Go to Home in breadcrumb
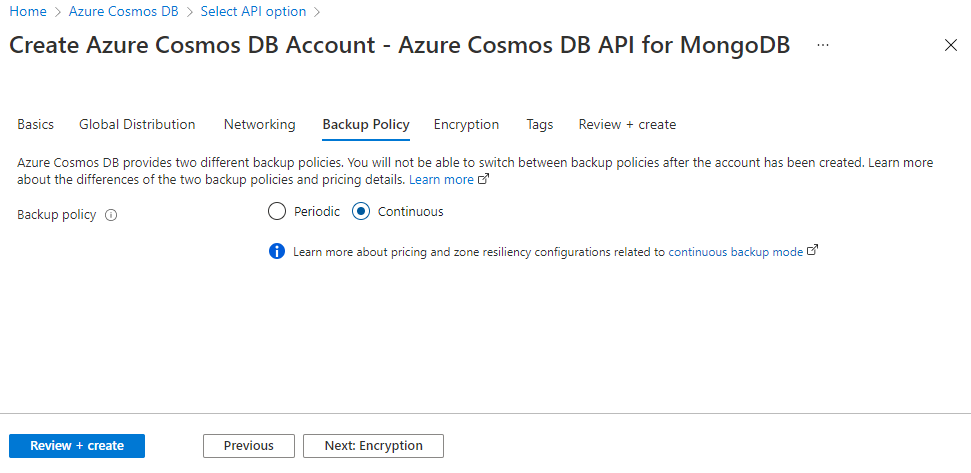971x473 pixels. pos(28,11)
